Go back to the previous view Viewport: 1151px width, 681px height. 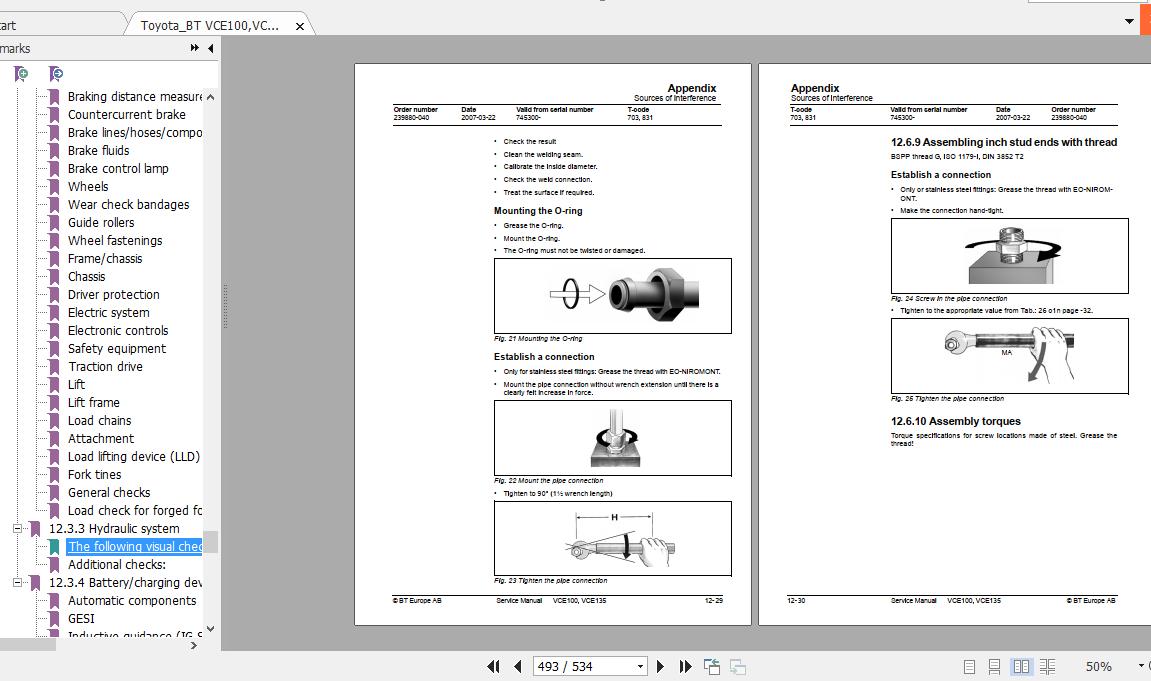(x=712, y=666)
